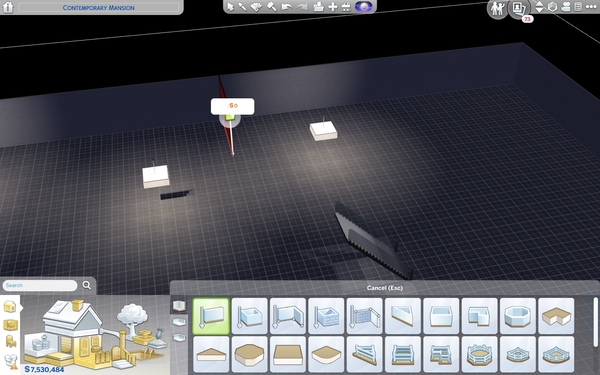Switch to Styled Rooms category tab
This screenshot has width=600, height=375.
10,325
